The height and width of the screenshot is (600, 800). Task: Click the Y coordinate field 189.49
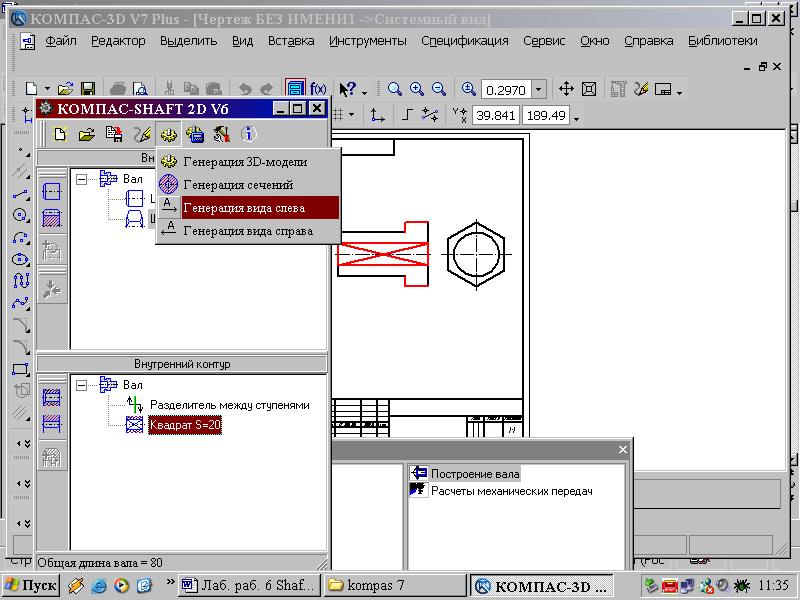[546, 115]
